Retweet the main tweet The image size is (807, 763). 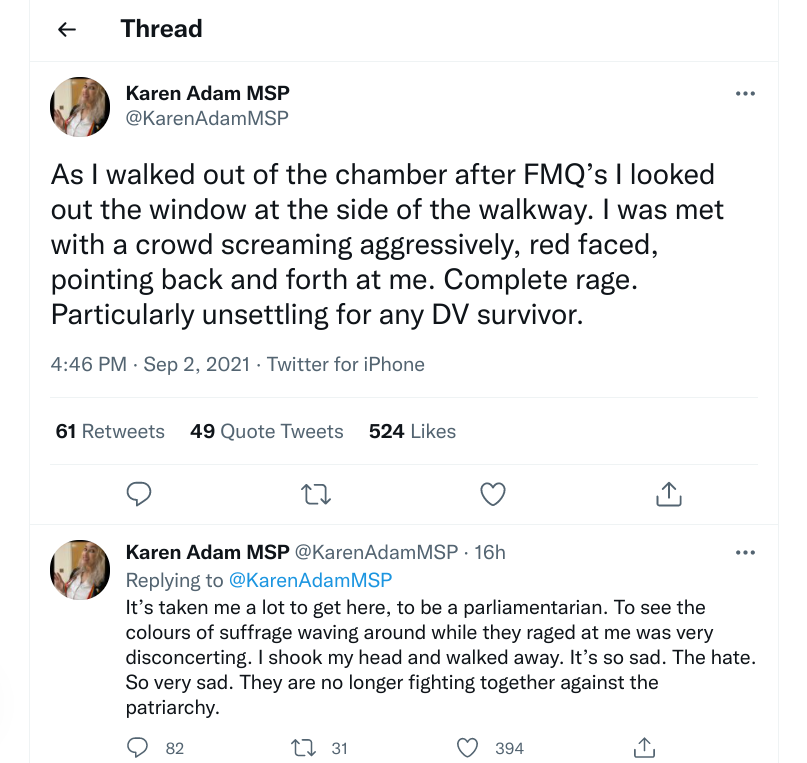(316, 492)
